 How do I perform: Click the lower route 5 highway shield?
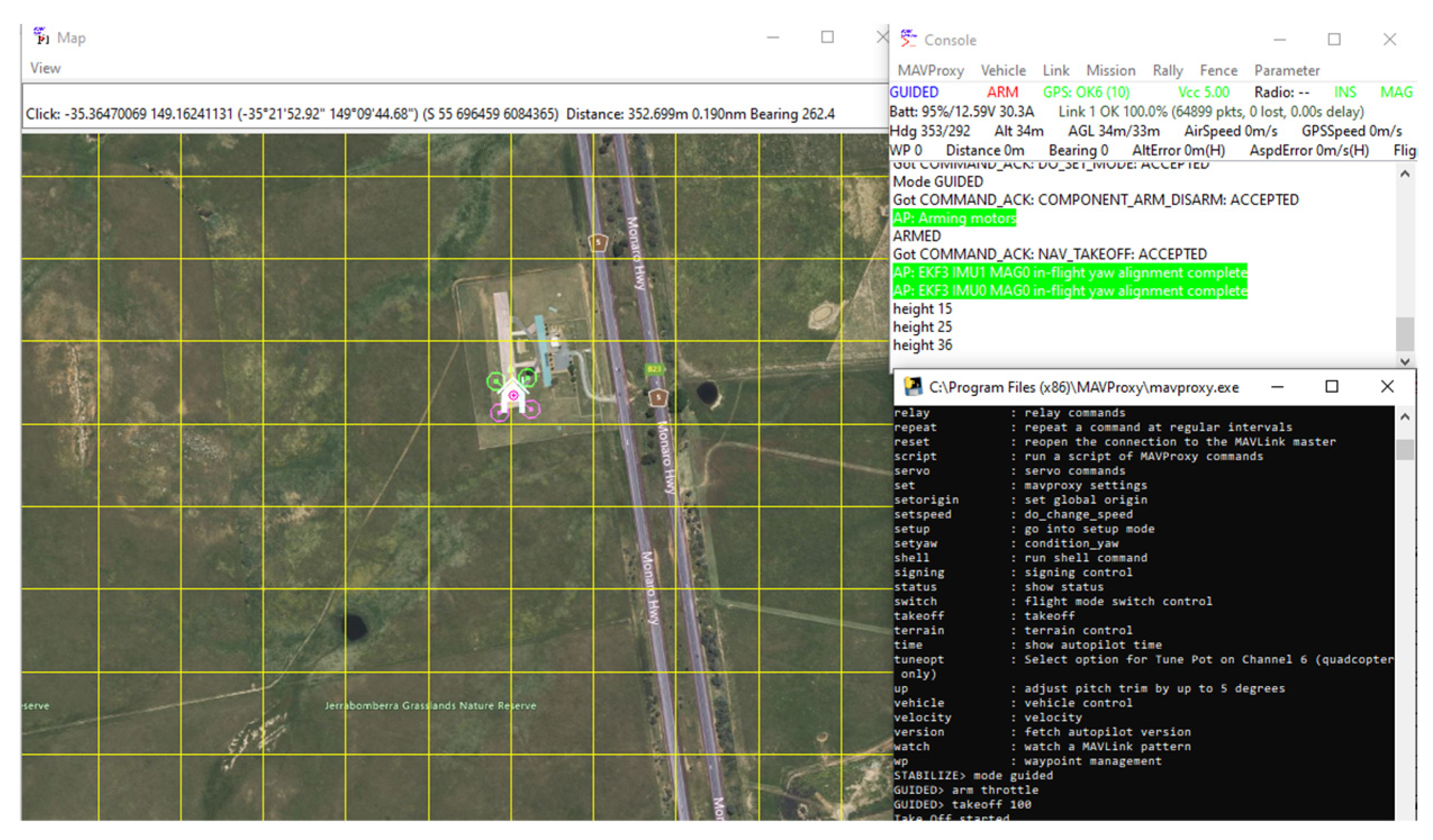click(x=659, y=397)
